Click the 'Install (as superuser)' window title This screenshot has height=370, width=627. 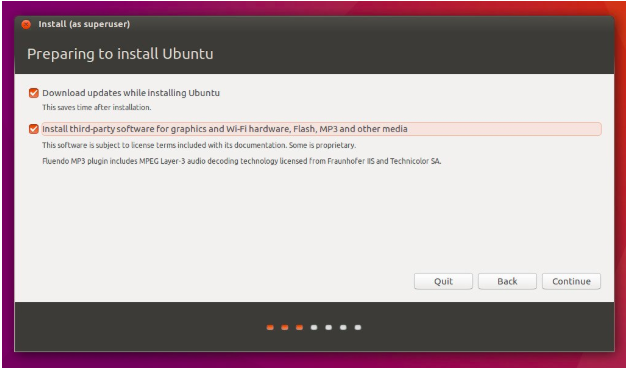tap(84, 24)
